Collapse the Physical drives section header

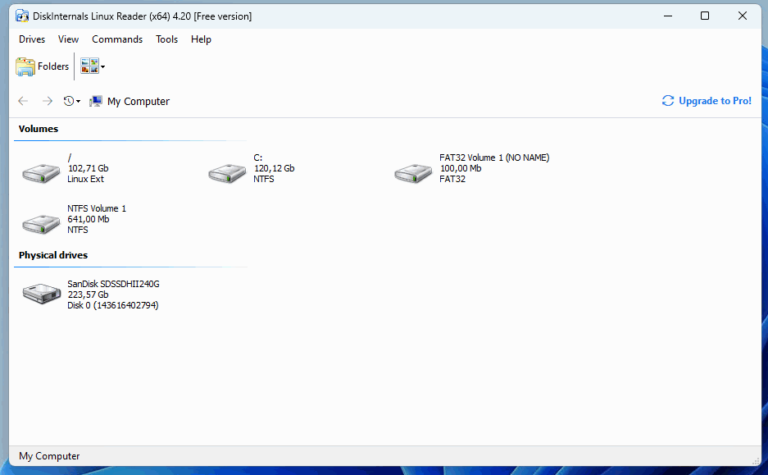[53, 256]
